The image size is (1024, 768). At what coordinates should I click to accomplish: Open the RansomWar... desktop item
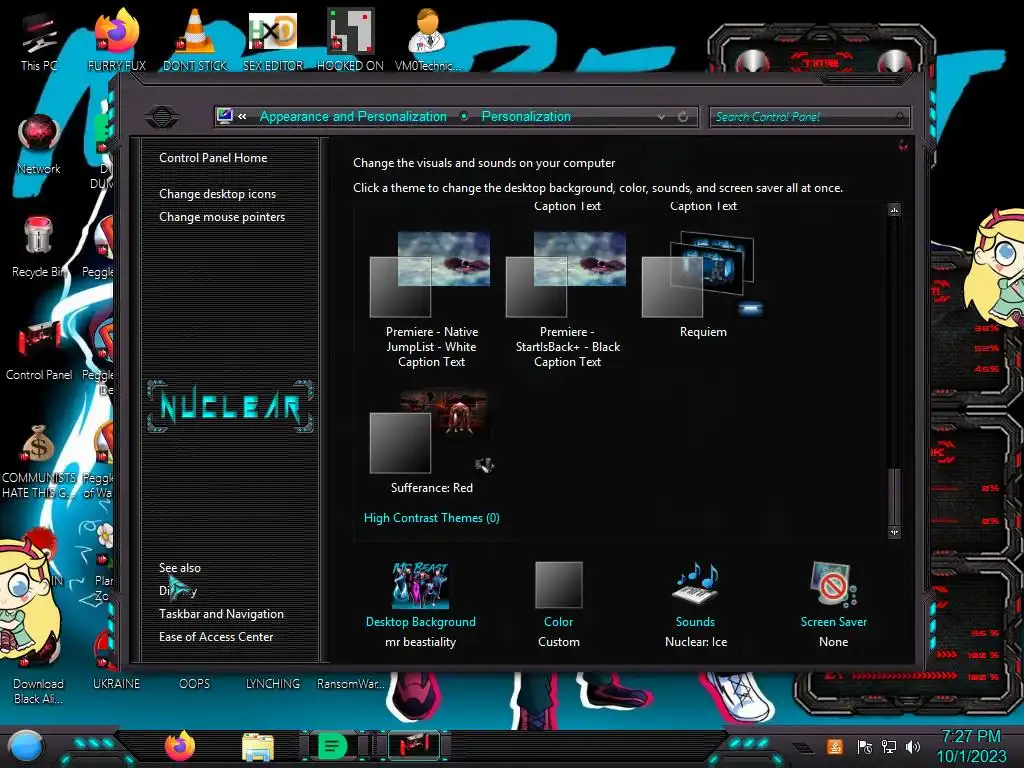pos(350,683)
